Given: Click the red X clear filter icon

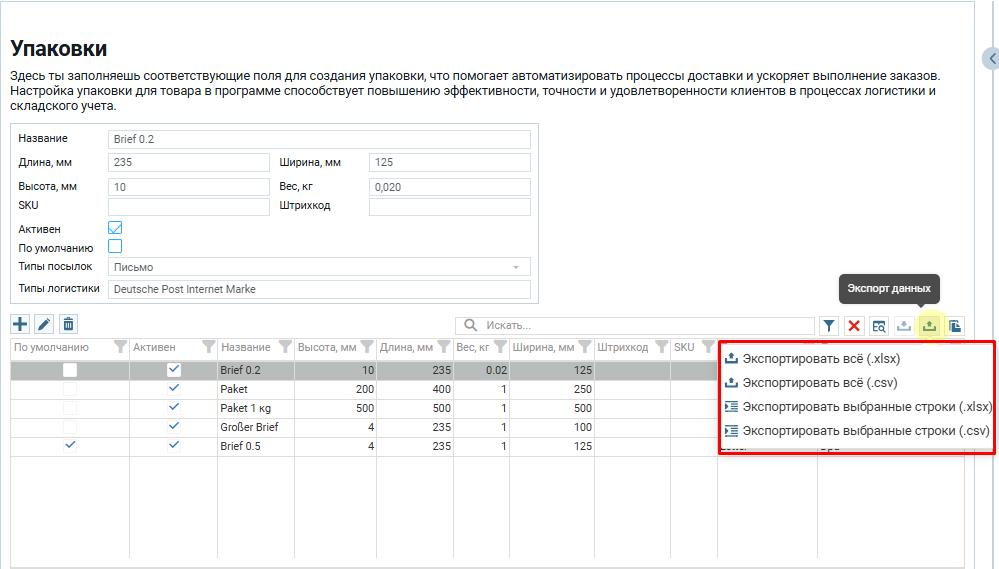Looking at the screenshot, I should 854,326.
